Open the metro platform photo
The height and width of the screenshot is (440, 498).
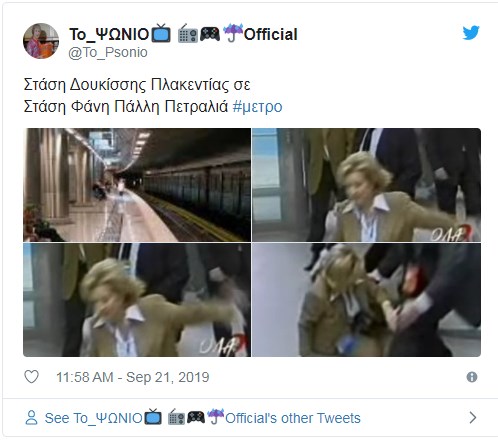tap(137, 185)
